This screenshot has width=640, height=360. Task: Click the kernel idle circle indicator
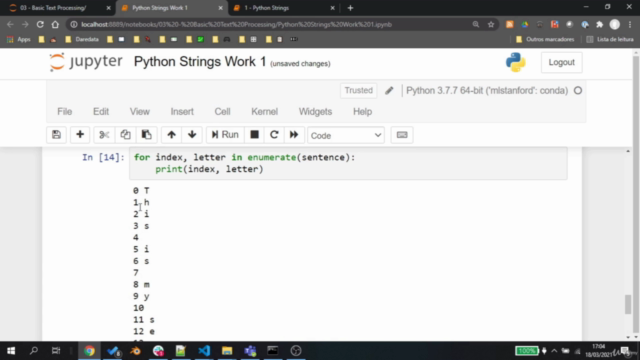(x=578, y=91)
